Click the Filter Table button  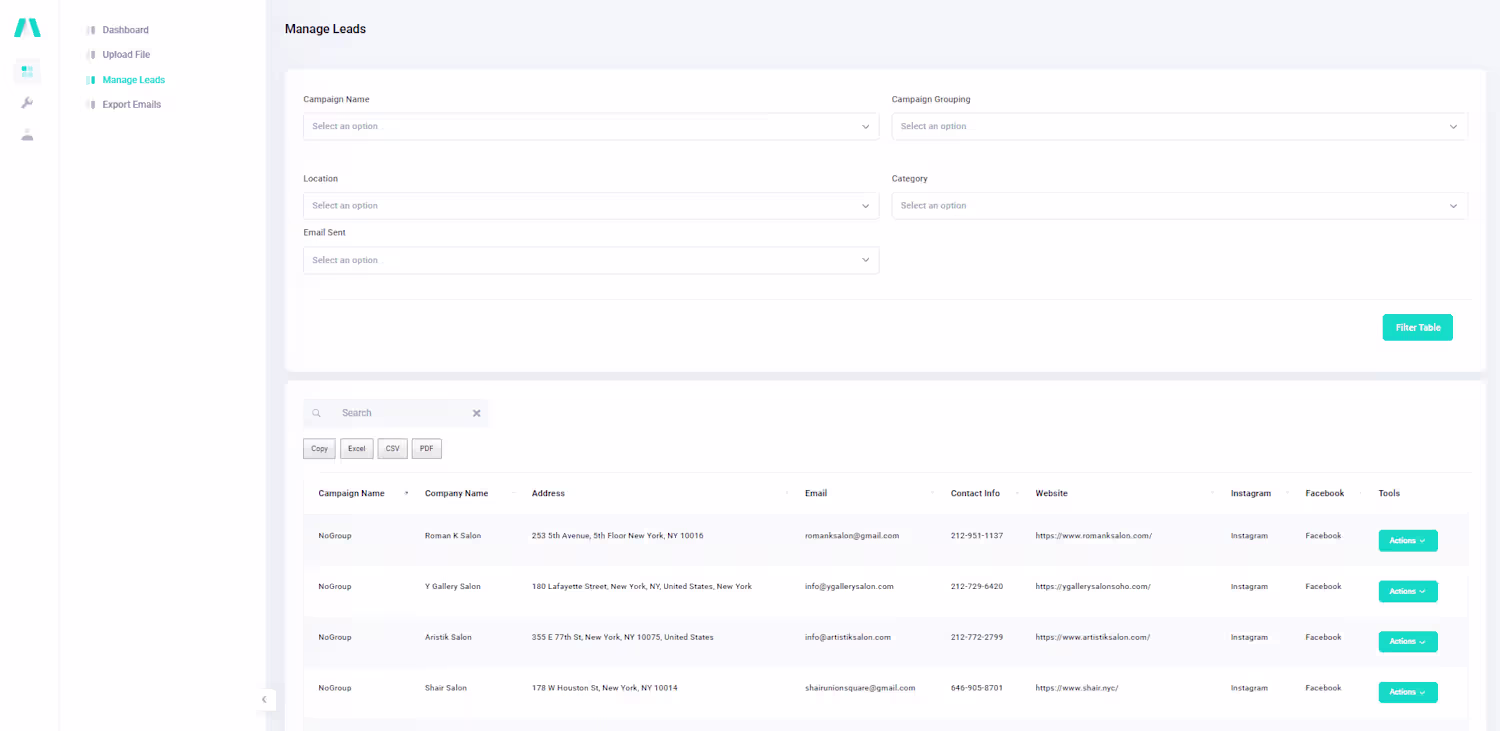(1418, 328)
